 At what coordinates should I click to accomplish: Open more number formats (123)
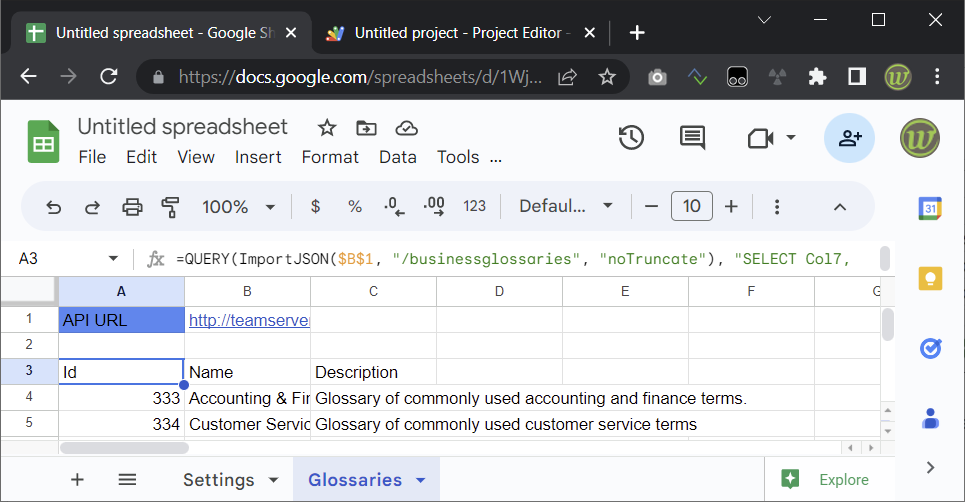point(474,206)
